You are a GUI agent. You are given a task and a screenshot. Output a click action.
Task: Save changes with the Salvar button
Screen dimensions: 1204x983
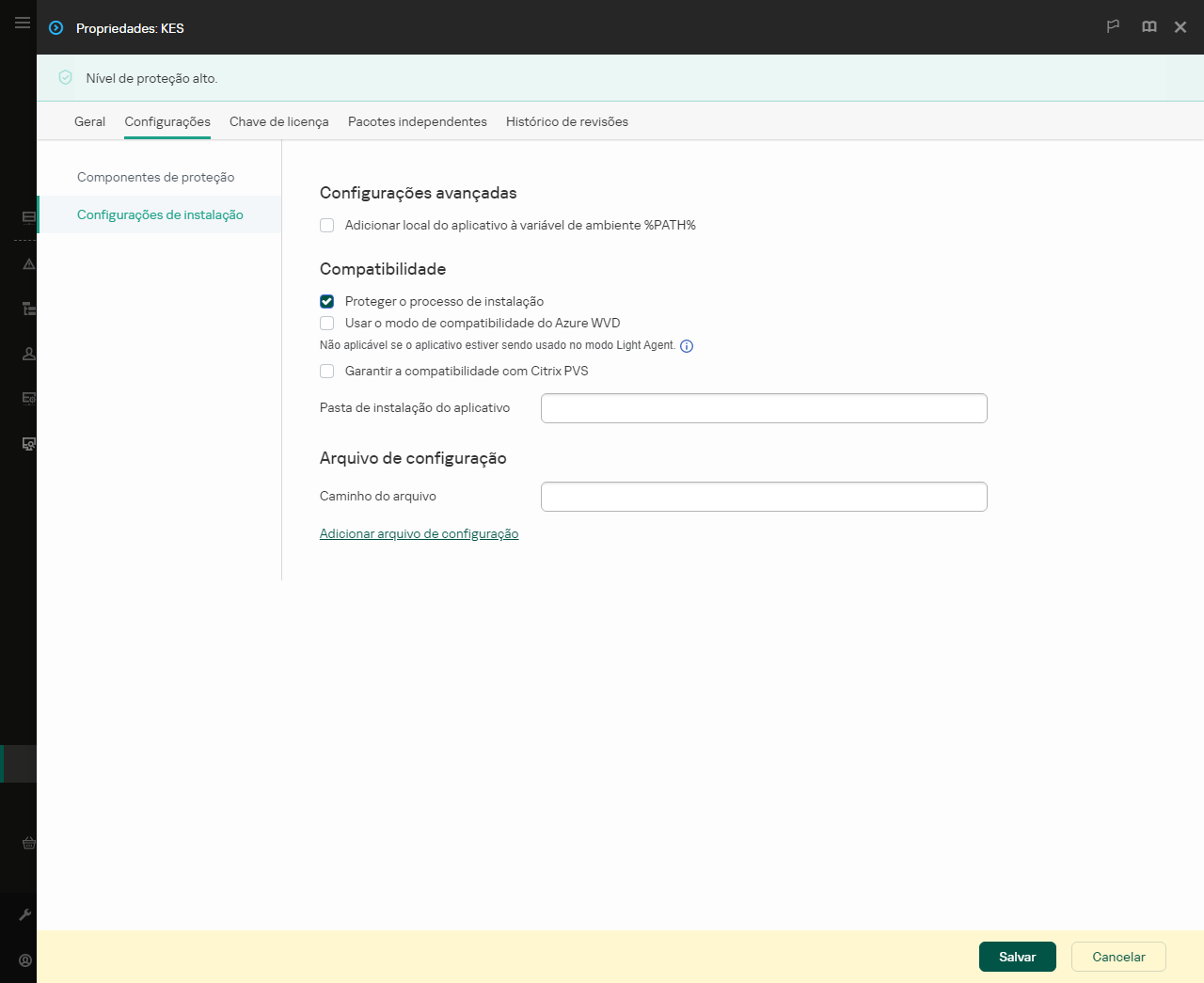pos(1017,957)
